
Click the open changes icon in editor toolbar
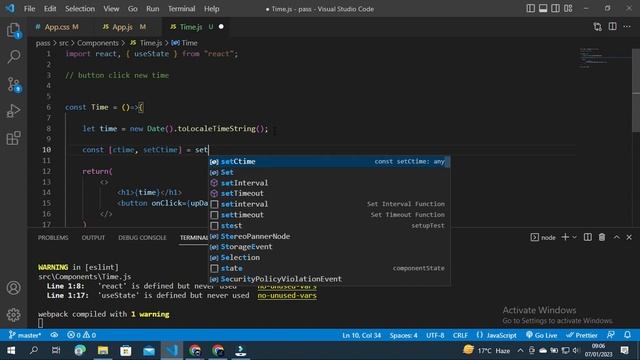(598, 27)
